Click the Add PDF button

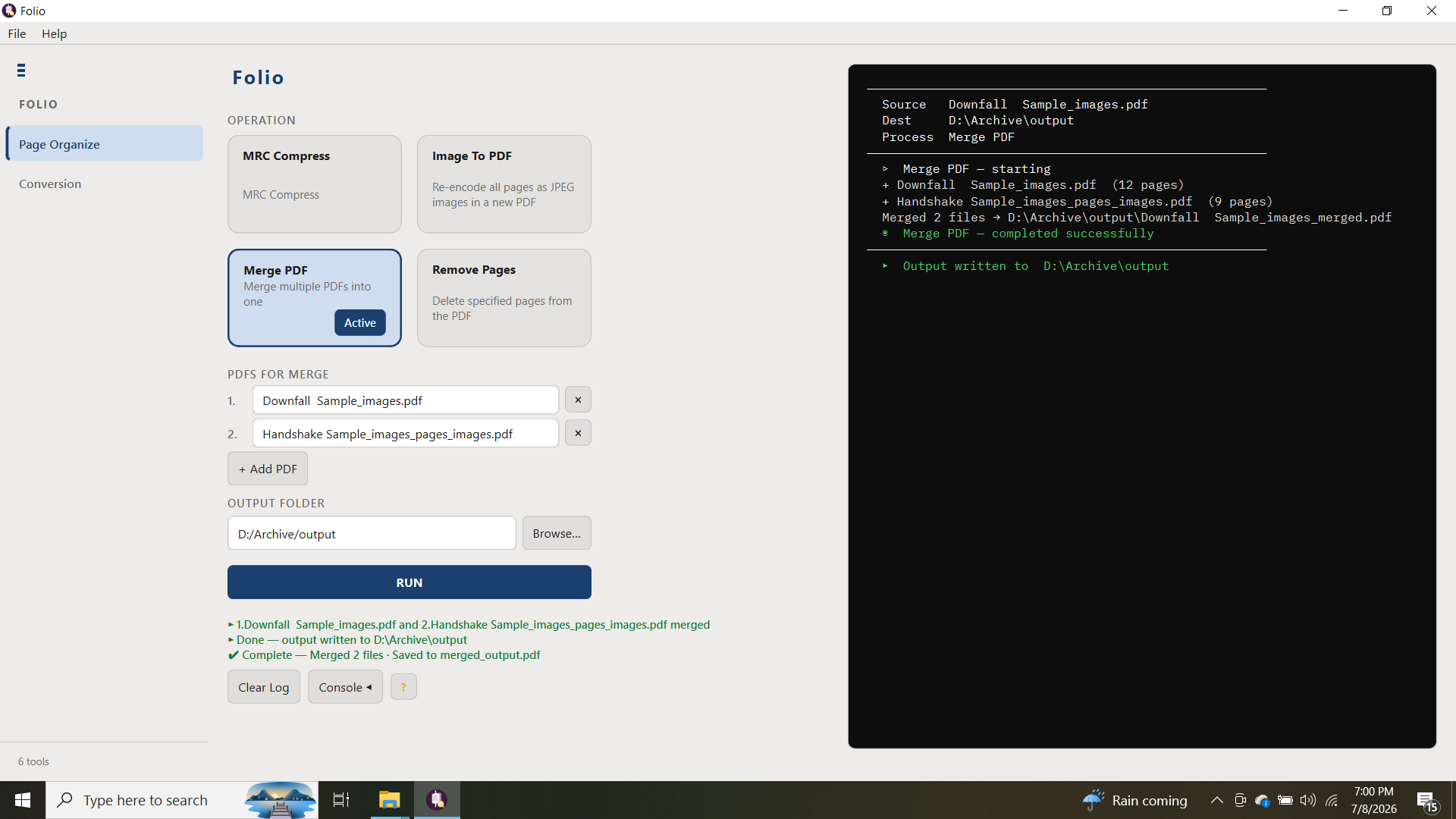pos(268,469)
